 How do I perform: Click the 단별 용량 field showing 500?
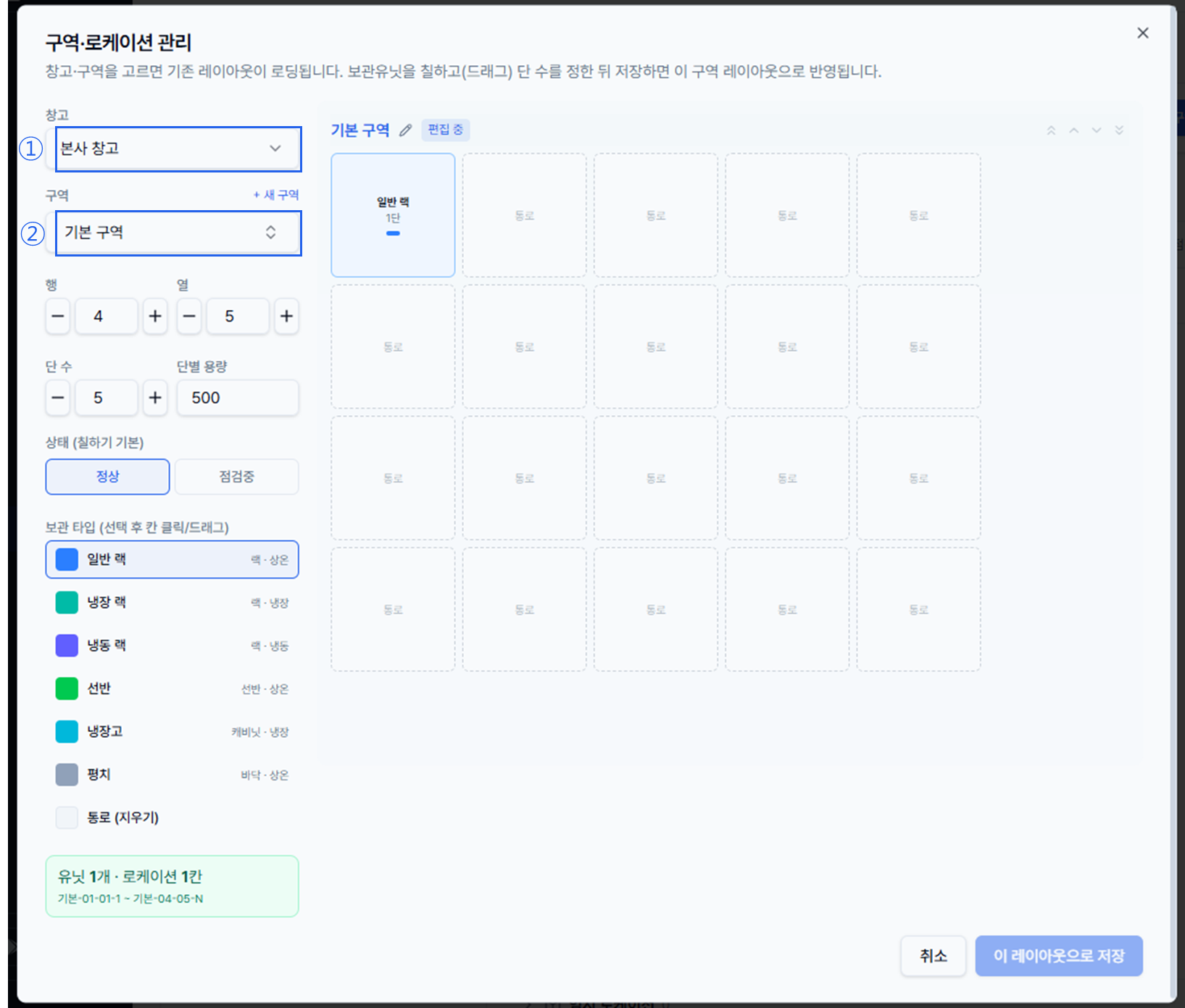pos(238,398)
